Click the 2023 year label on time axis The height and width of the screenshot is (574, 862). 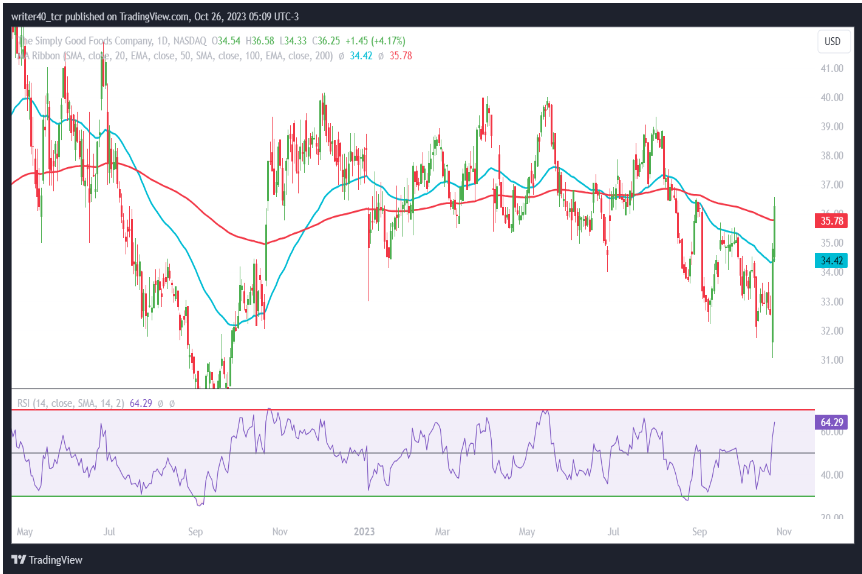coord(364,532)
